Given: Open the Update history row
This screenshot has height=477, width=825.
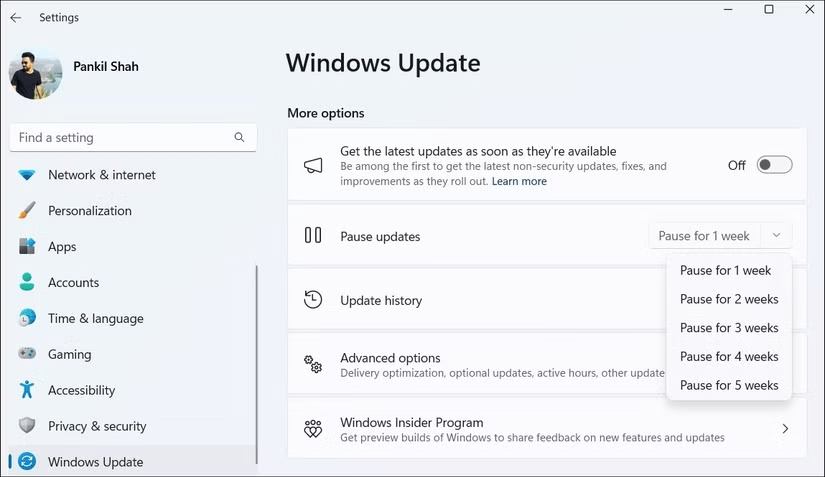Looking at the screenshot, I should [x=380, y=300].
